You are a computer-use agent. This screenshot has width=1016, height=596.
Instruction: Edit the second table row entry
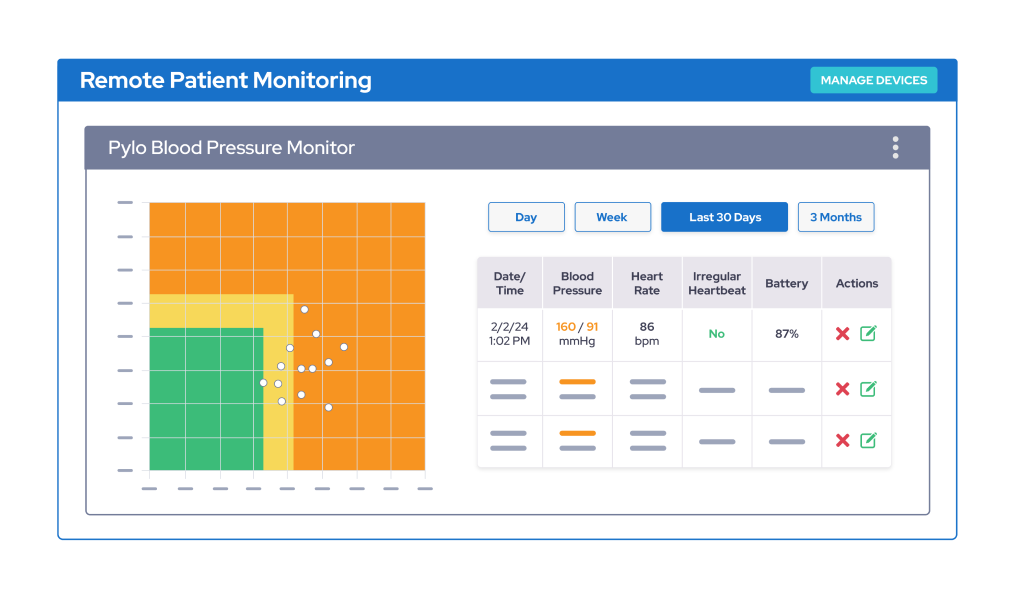pos(871,388)
